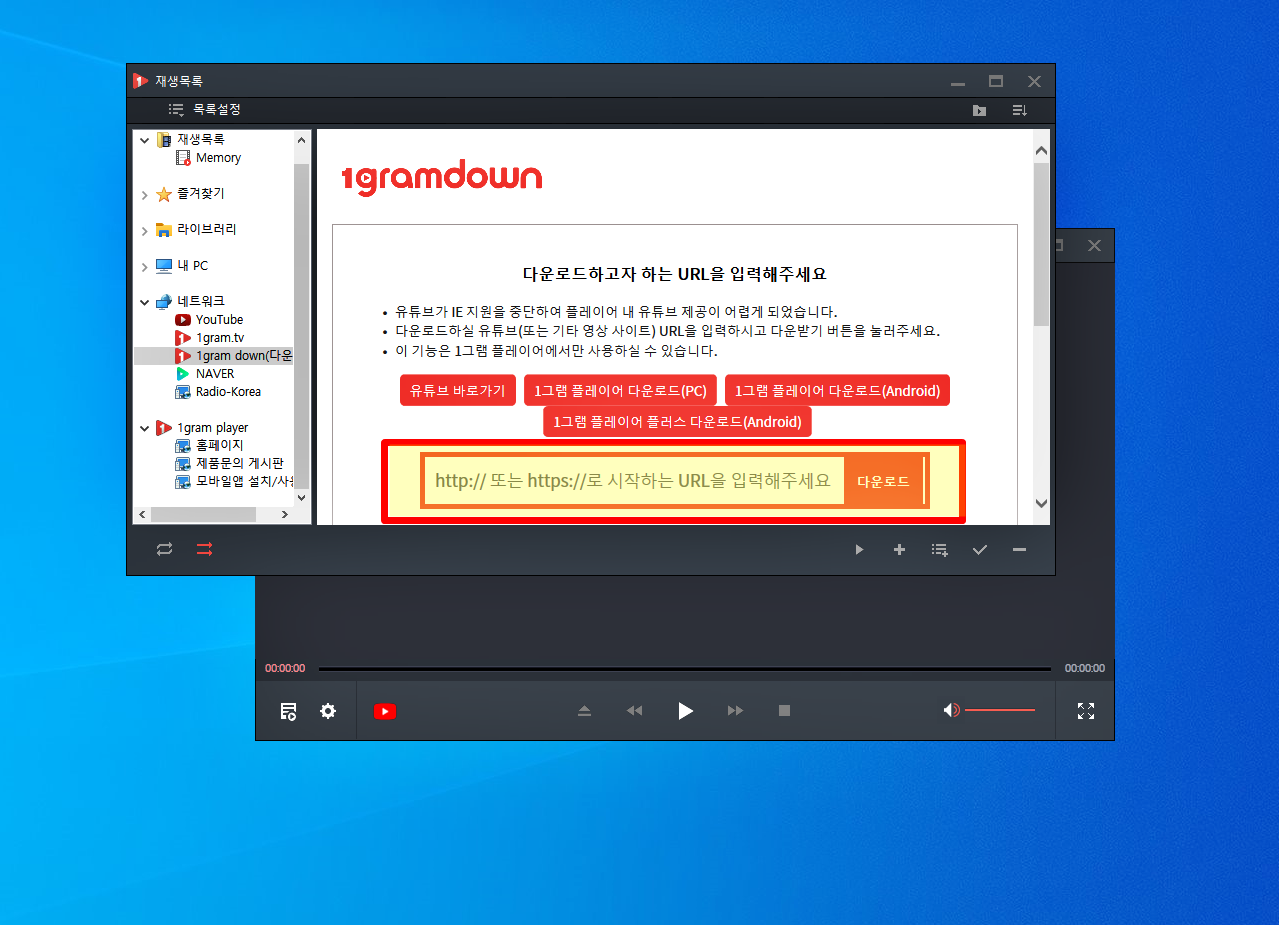
Task: Click the eject open file icon
Action: (585, 711)
